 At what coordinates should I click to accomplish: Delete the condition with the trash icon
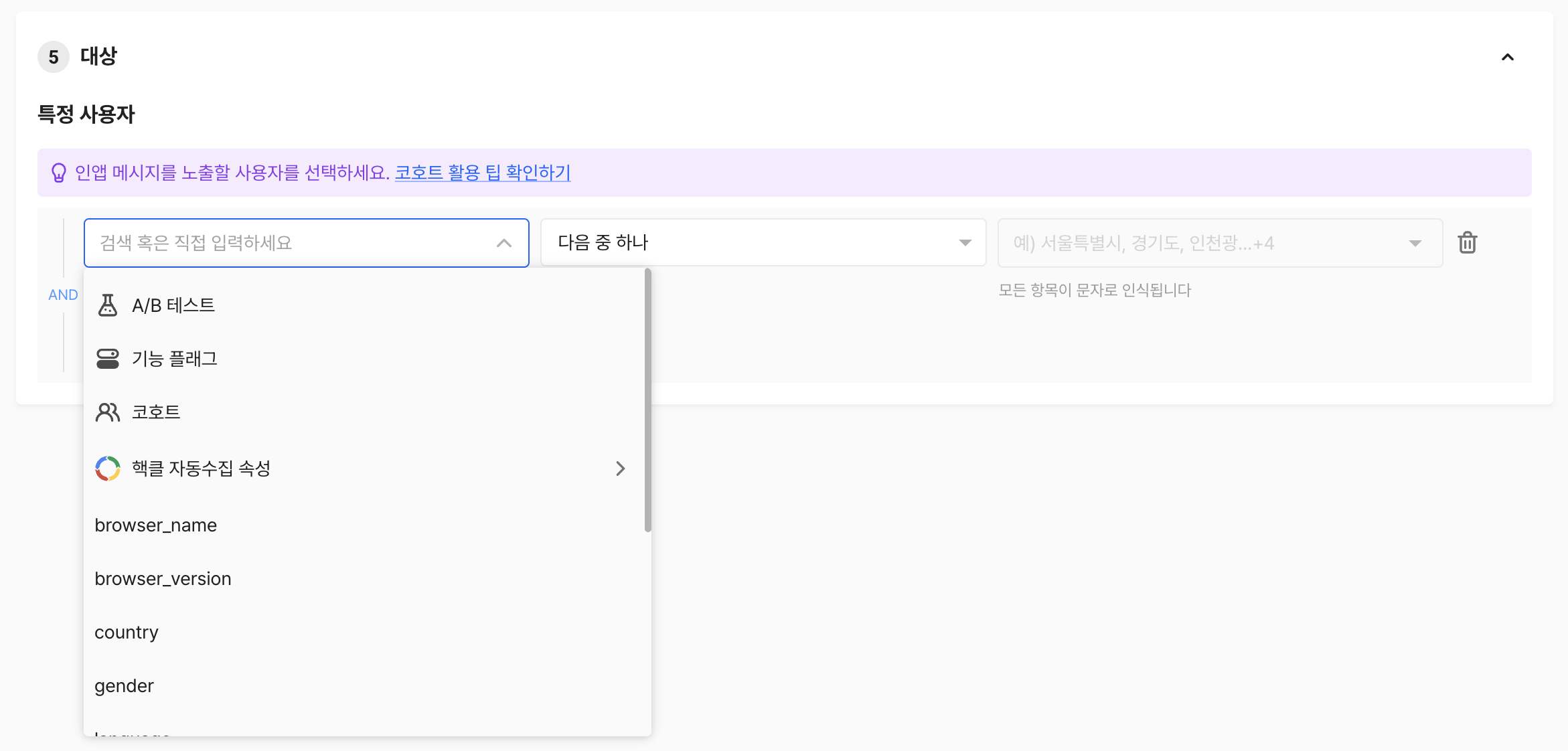point(1468,242)
